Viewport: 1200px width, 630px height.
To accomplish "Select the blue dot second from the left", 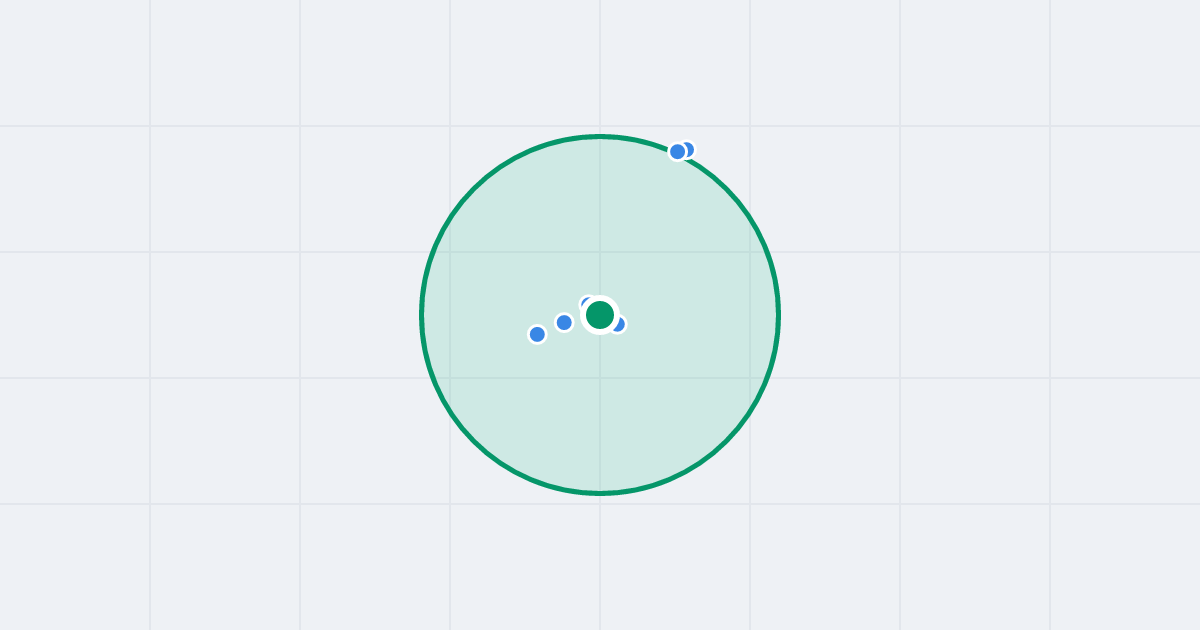I will click(564, 322).
